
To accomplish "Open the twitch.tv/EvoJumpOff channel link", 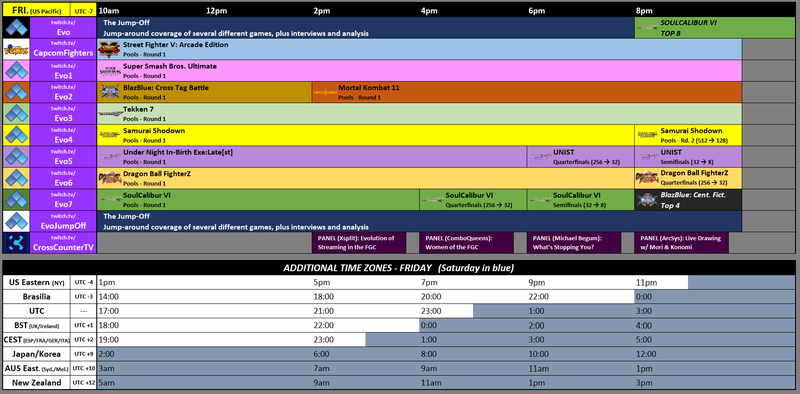I will coord(63,221).
